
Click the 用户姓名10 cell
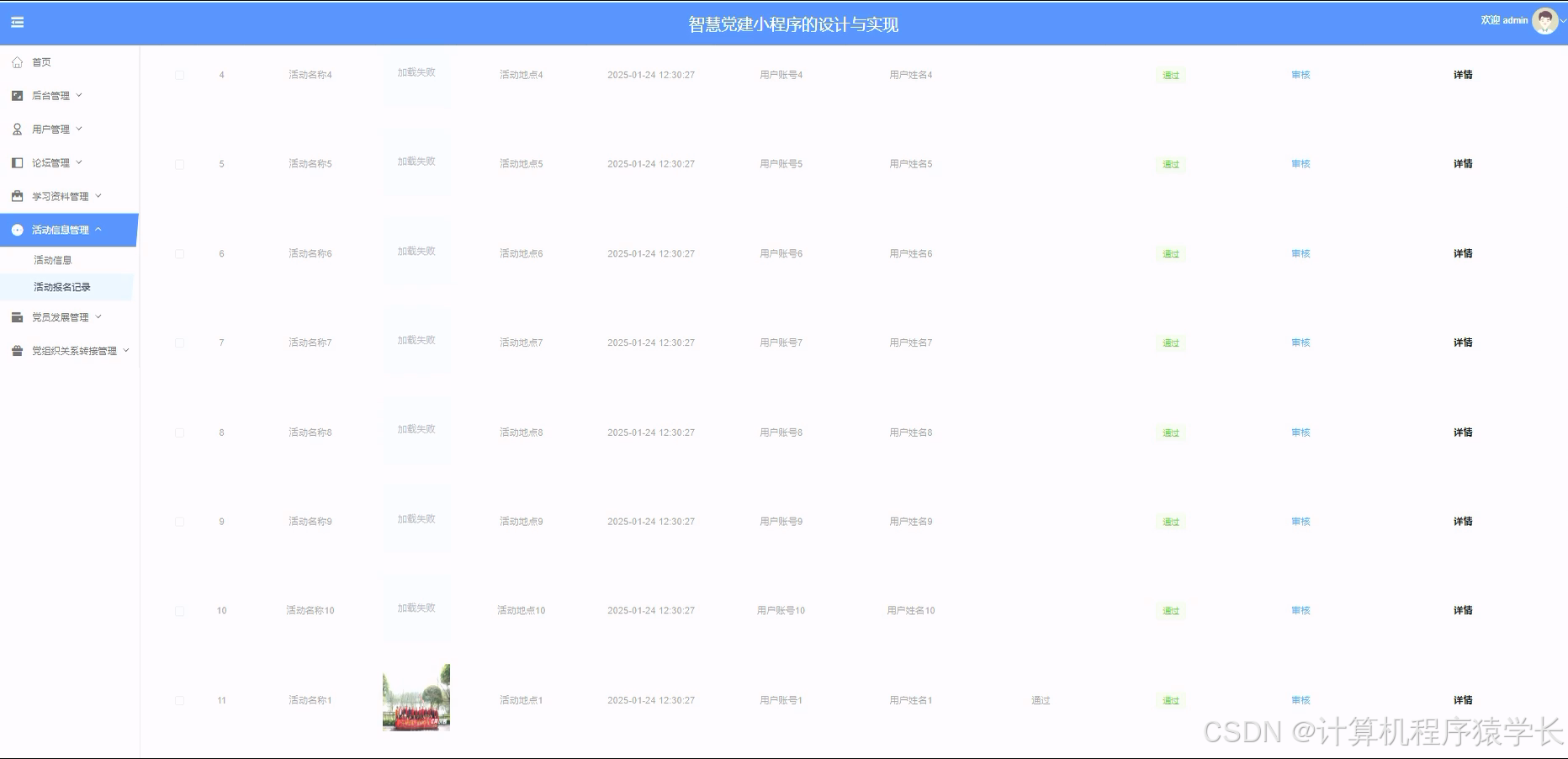[x=911, y=611]
